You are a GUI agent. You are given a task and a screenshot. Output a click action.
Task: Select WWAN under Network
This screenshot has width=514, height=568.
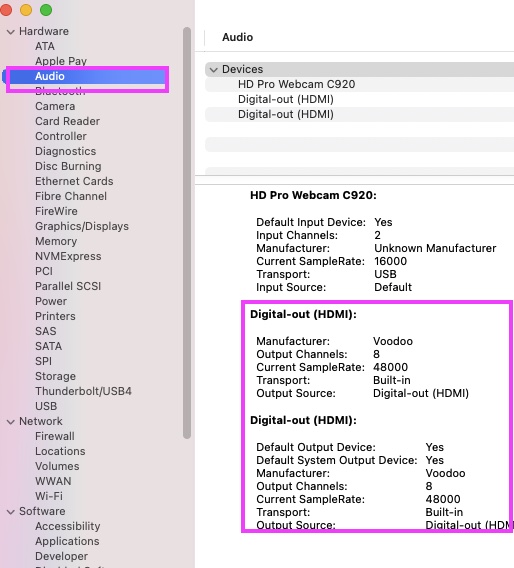[53, 481]
